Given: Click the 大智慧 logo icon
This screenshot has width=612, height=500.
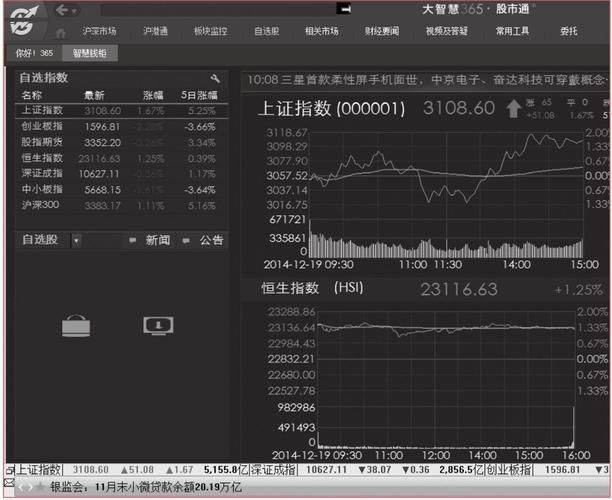Looking at the screenshot, I should tap(23, 21).
